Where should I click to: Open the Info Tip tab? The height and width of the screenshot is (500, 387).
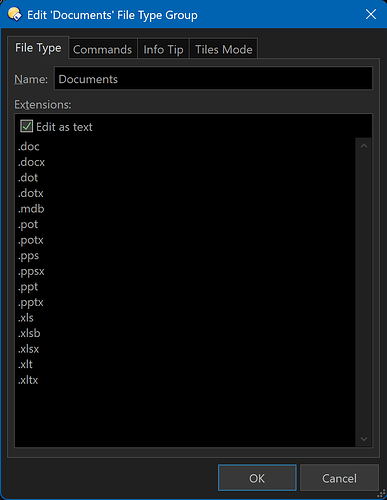[163, 50]
